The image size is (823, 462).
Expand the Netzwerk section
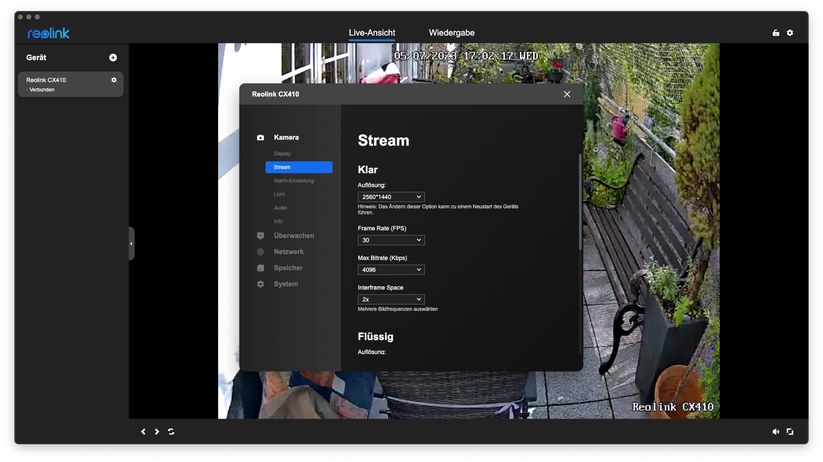289,252
